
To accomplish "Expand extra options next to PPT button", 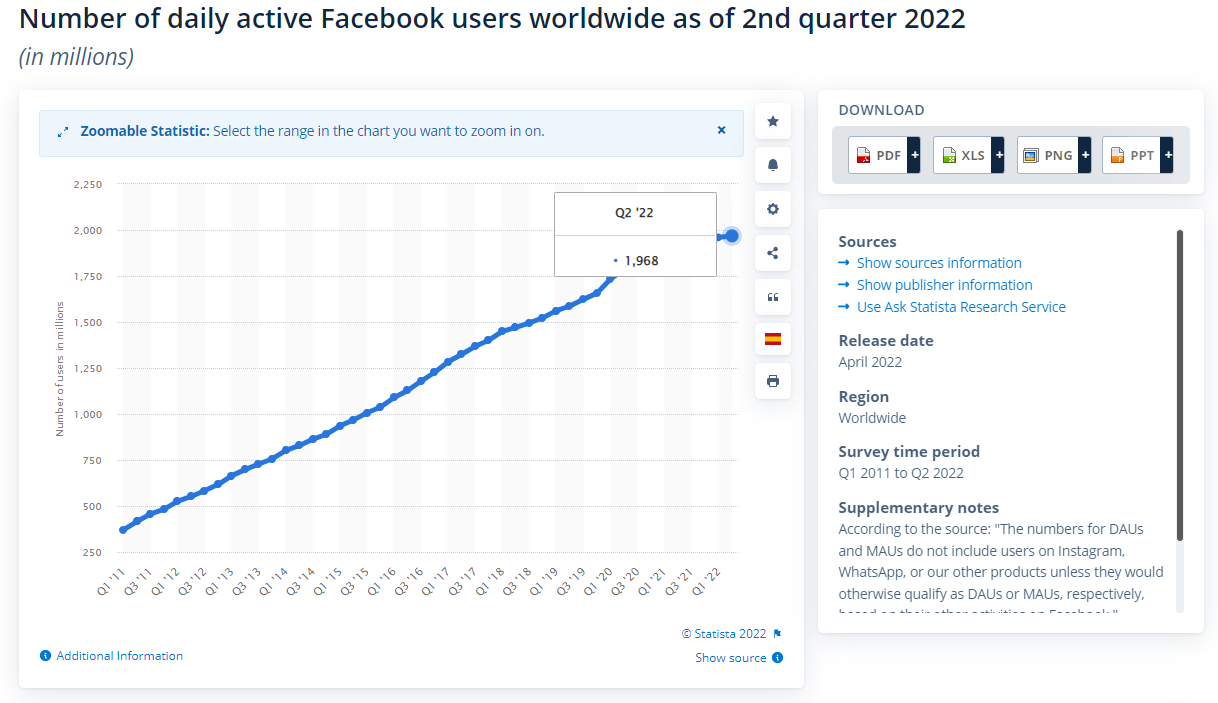I will [1168, 155].
